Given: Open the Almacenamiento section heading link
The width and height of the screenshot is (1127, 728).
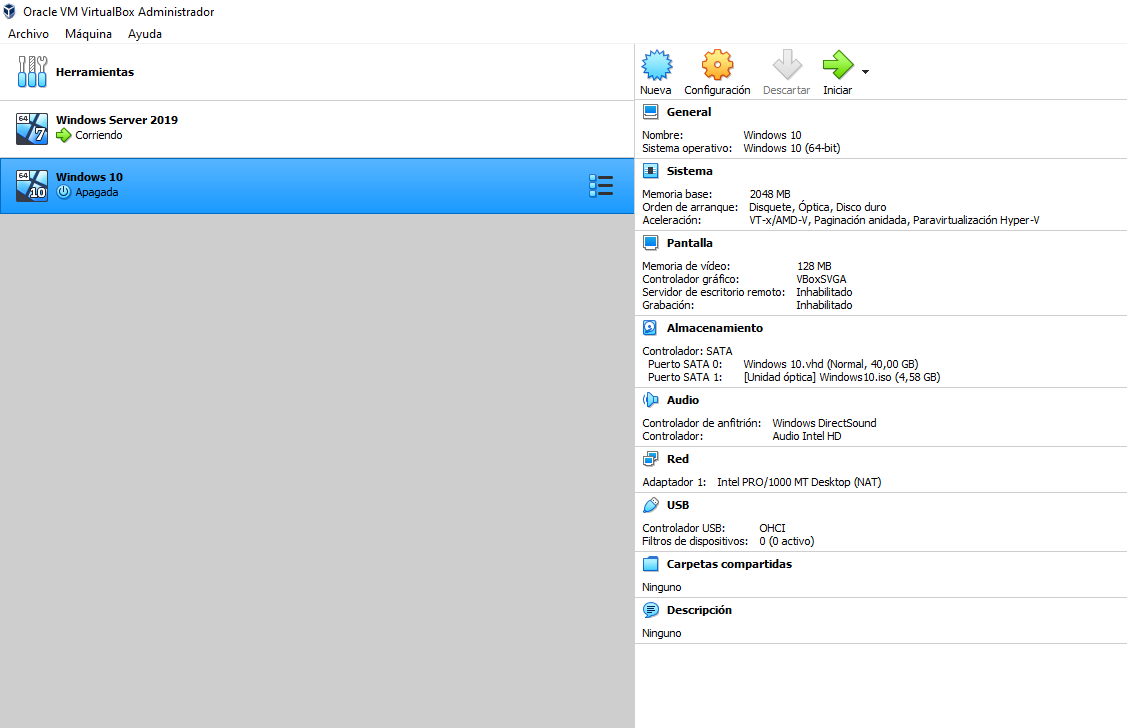Looking at the screenshot, I should pos(714,328).
